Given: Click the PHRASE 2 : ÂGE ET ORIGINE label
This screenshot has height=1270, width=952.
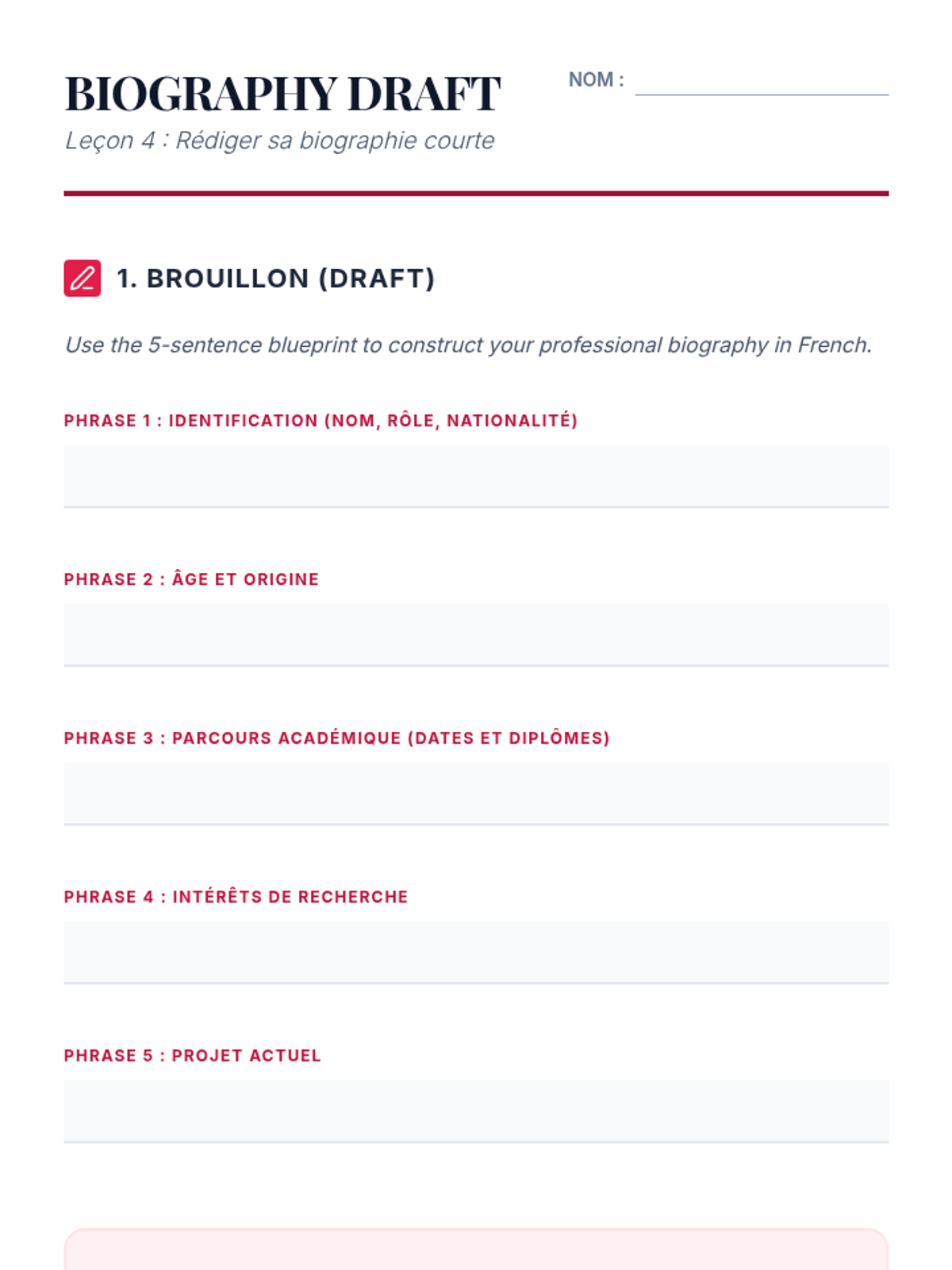Looking at the screenshot, I should pos(191,579).
